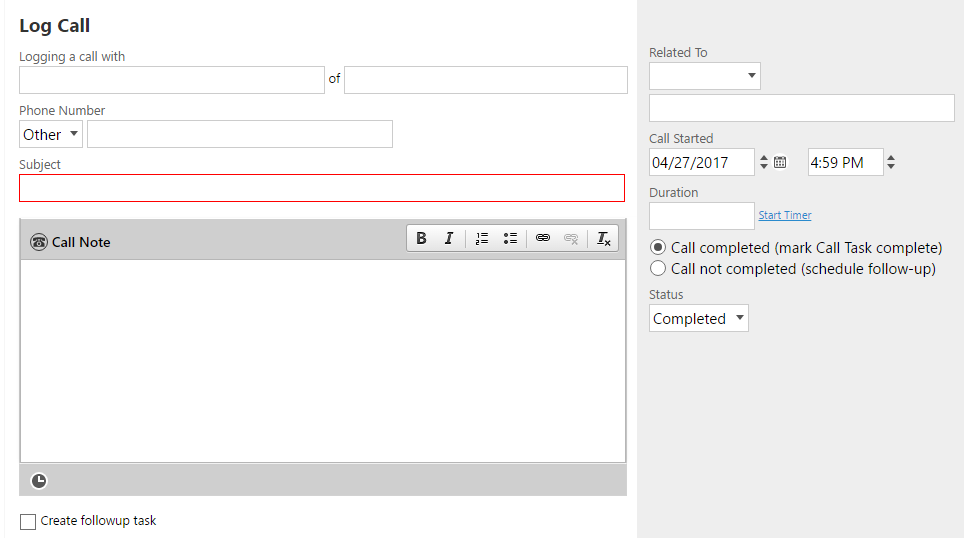Screen dimensions: 964x538
Task: Clear text formatting with Tx icon
Action: 603,239
